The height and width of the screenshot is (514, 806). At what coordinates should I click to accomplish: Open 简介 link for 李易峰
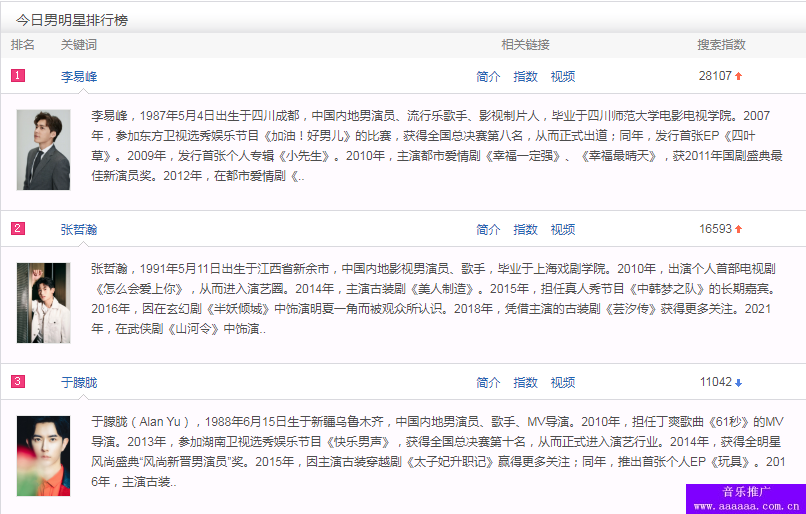pyautogui.click(x=488, y=77)
